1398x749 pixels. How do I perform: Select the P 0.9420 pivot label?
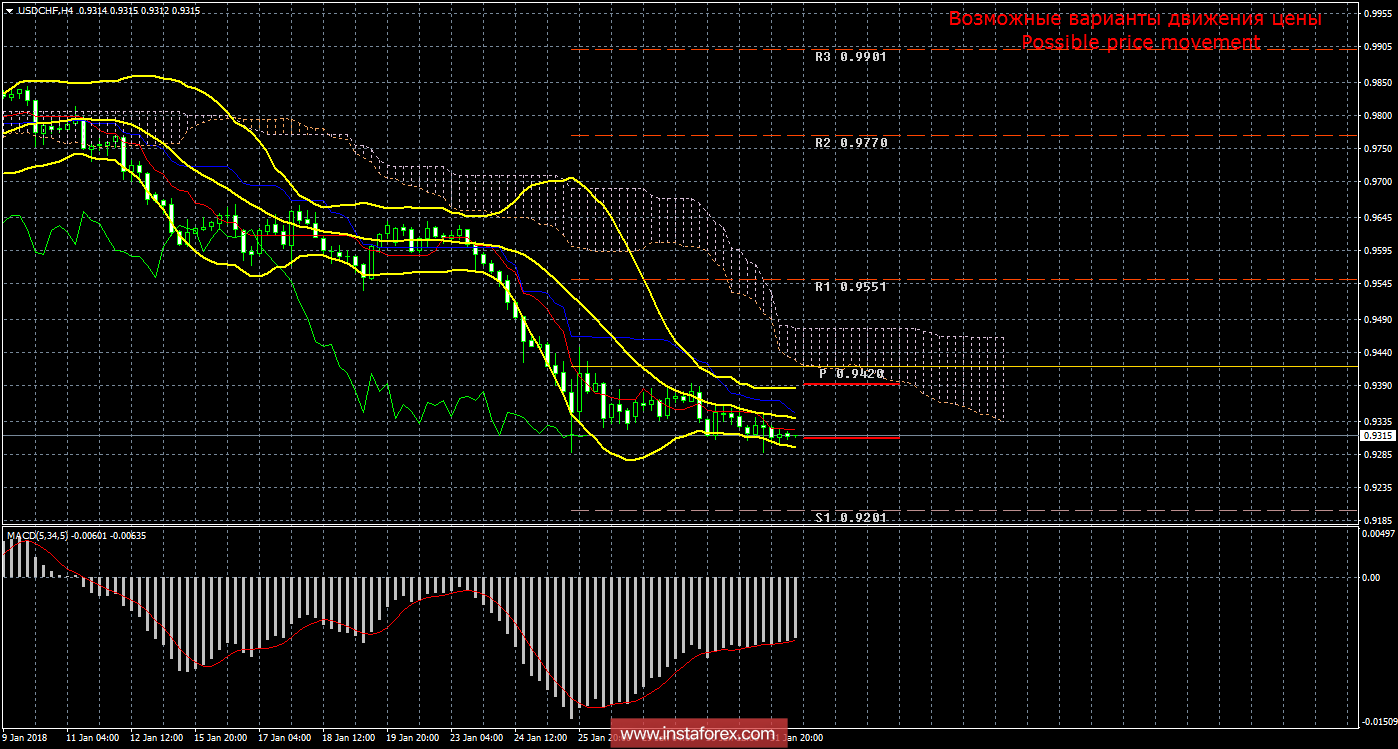pos(852,373)
